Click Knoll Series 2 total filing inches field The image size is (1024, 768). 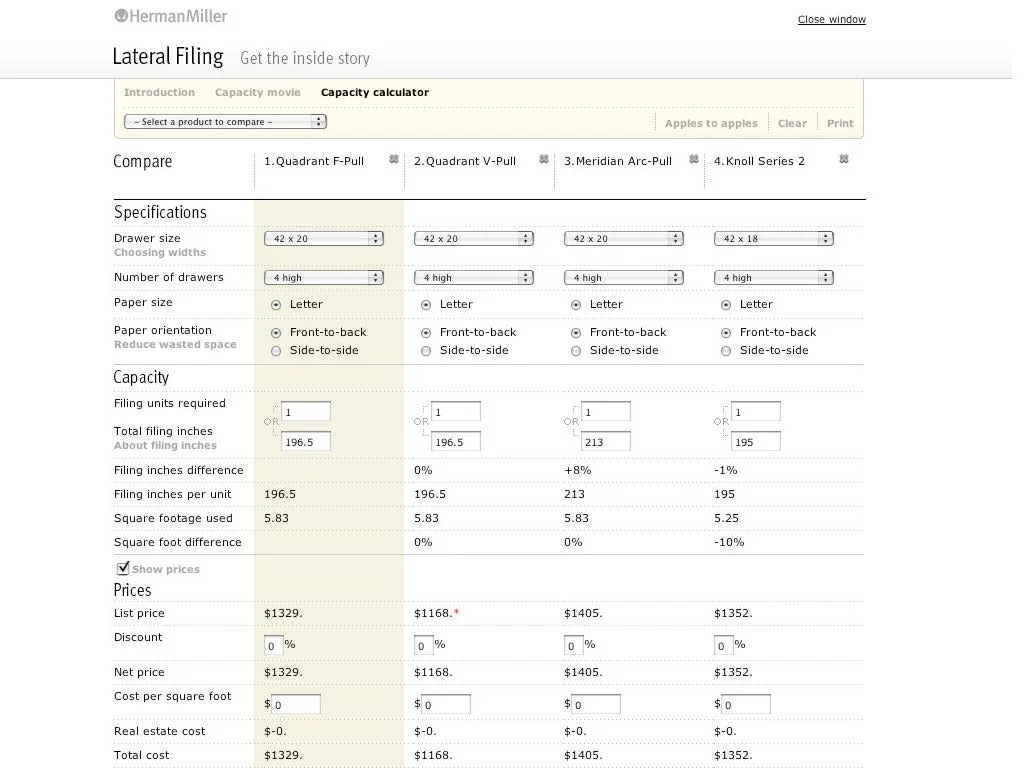(x=756, y=442)
